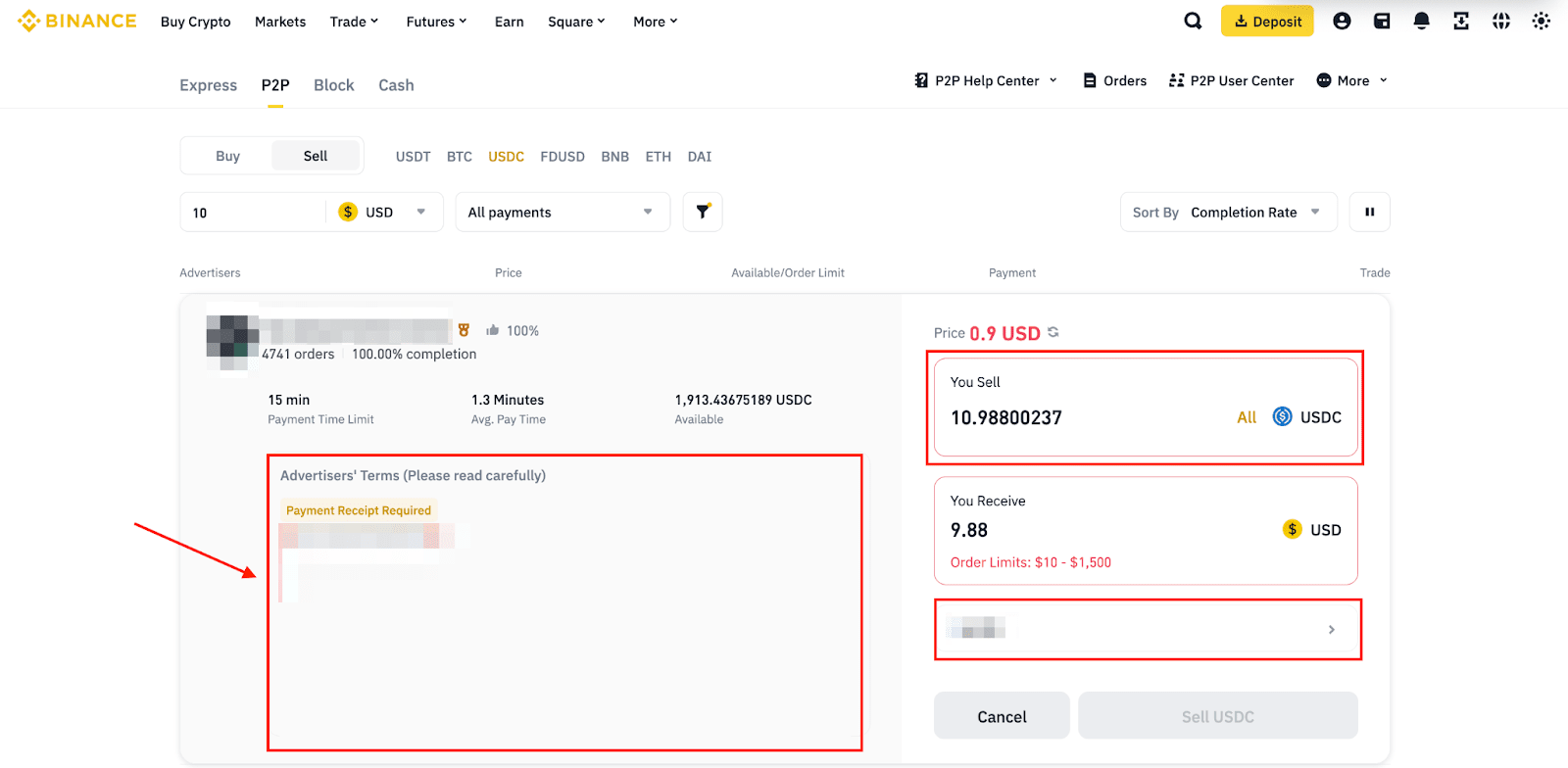Click the Orders document icon
Image resolution: width=1568 pixels, height=768 pixels.
click(1090, 80)
